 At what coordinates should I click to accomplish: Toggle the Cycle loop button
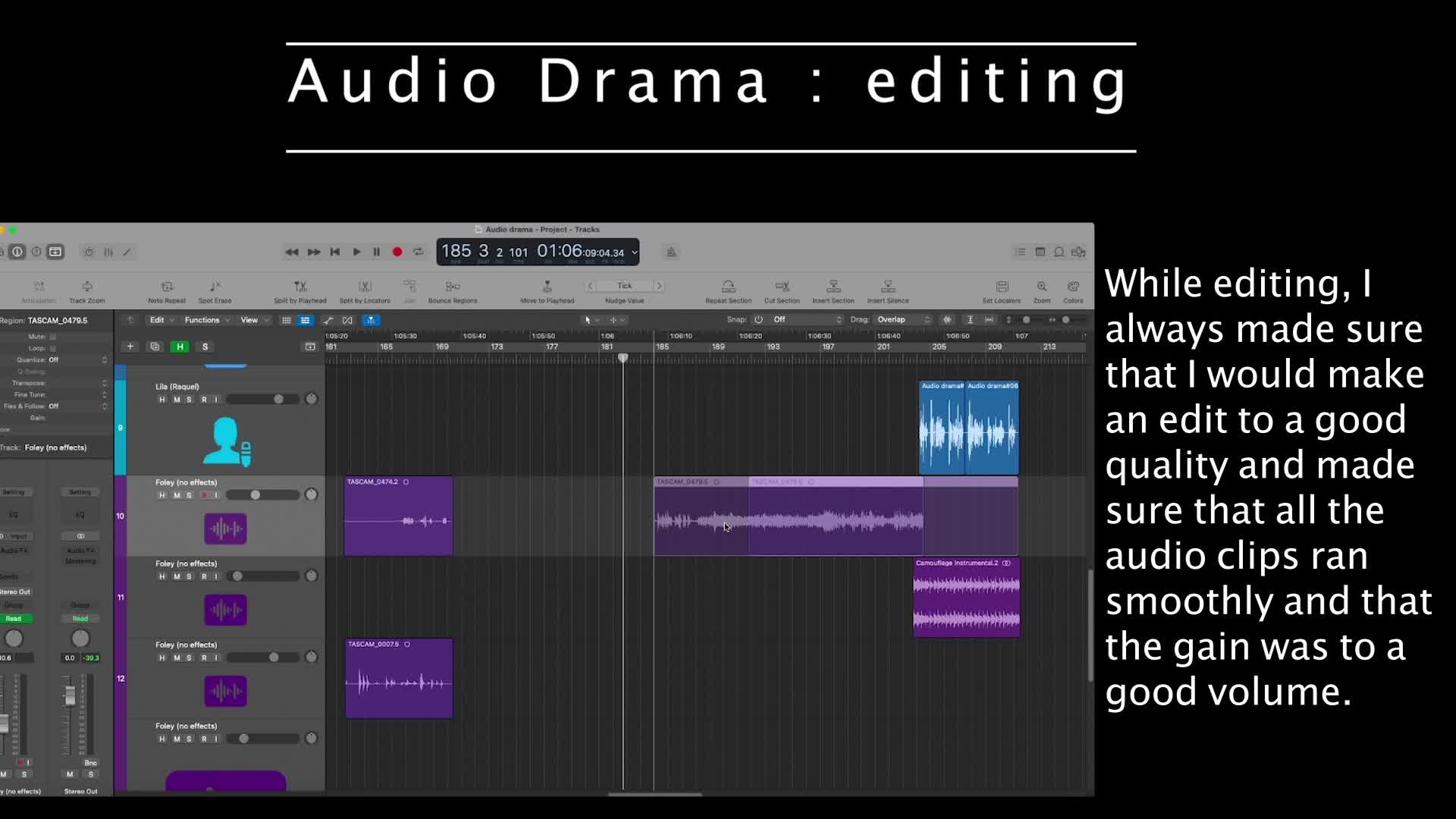(x=419, y=252)
